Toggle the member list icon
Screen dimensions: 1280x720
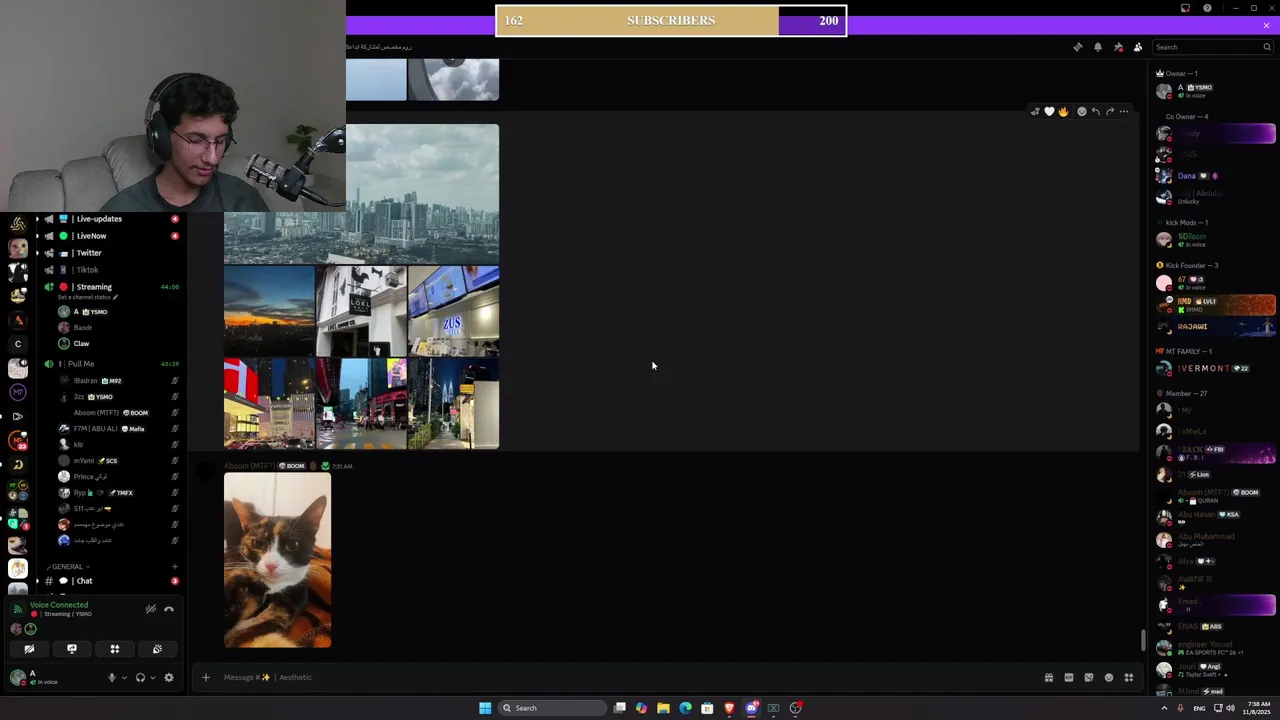coord(1138,47)
